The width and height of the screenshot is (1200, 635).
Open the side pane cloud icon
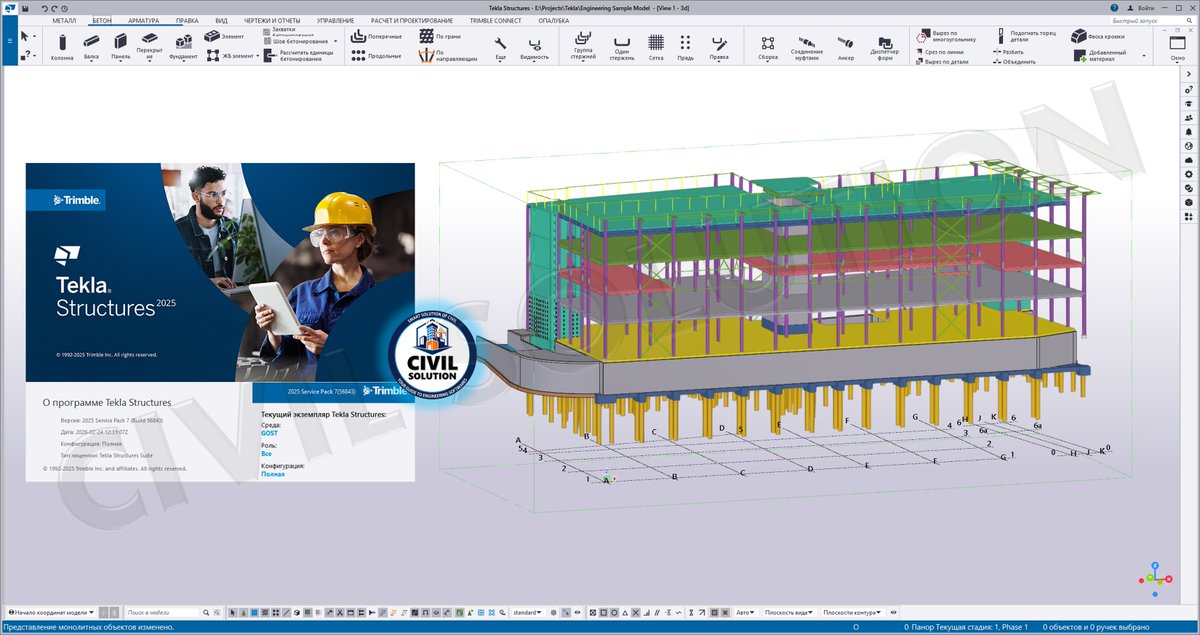point(1189,159)
